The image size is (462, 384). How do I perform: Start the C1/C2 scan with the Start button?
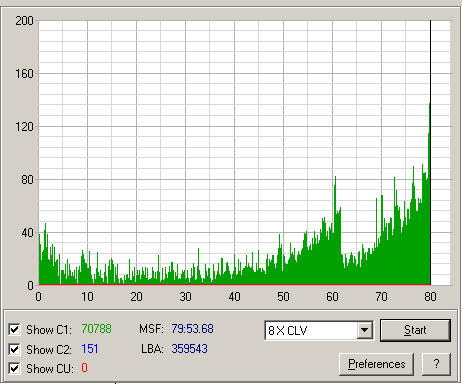point(415,330)
